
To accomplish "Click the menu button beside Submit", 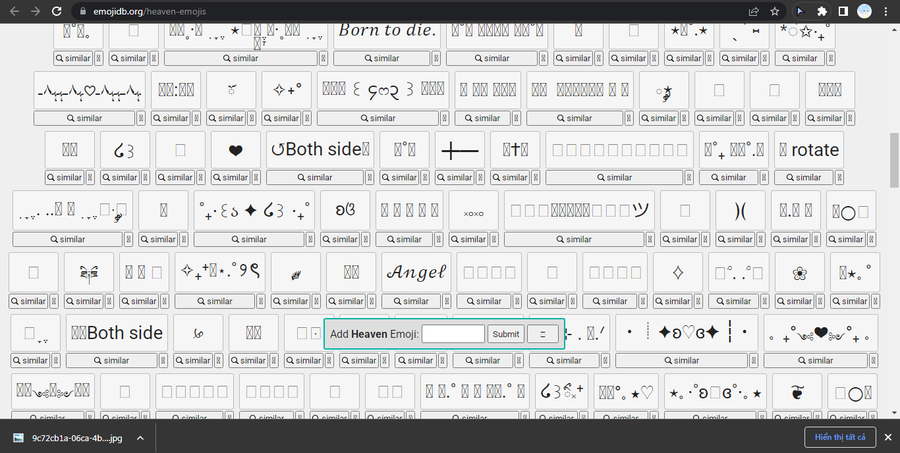I will click(x=542, y=334).
